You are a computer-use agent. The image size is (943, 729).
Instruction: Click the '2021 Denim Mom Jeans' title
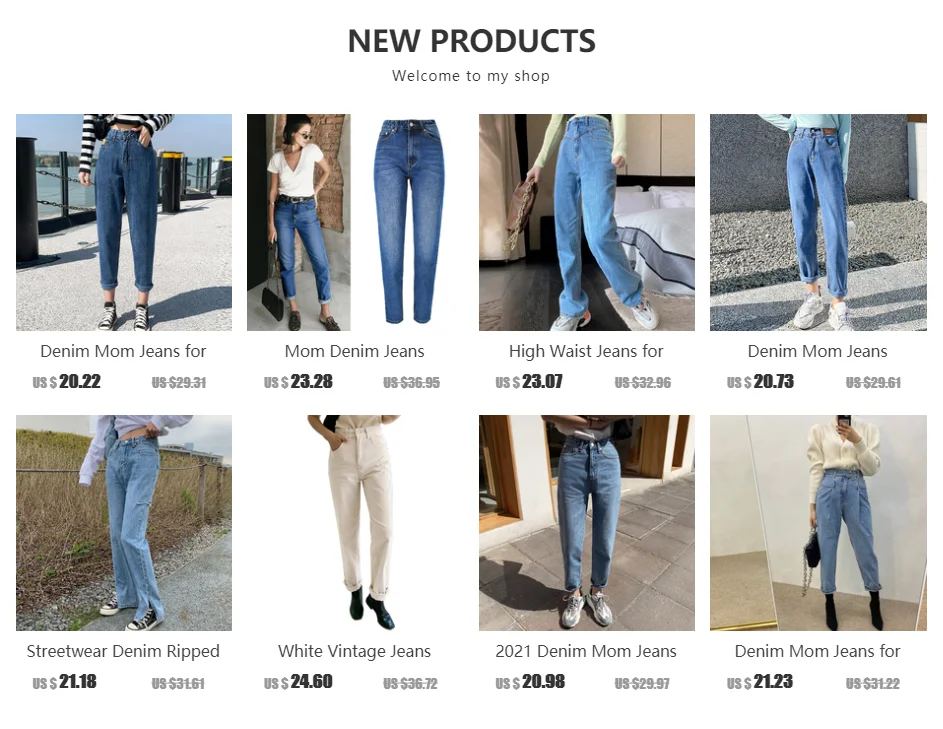point(586,651)
